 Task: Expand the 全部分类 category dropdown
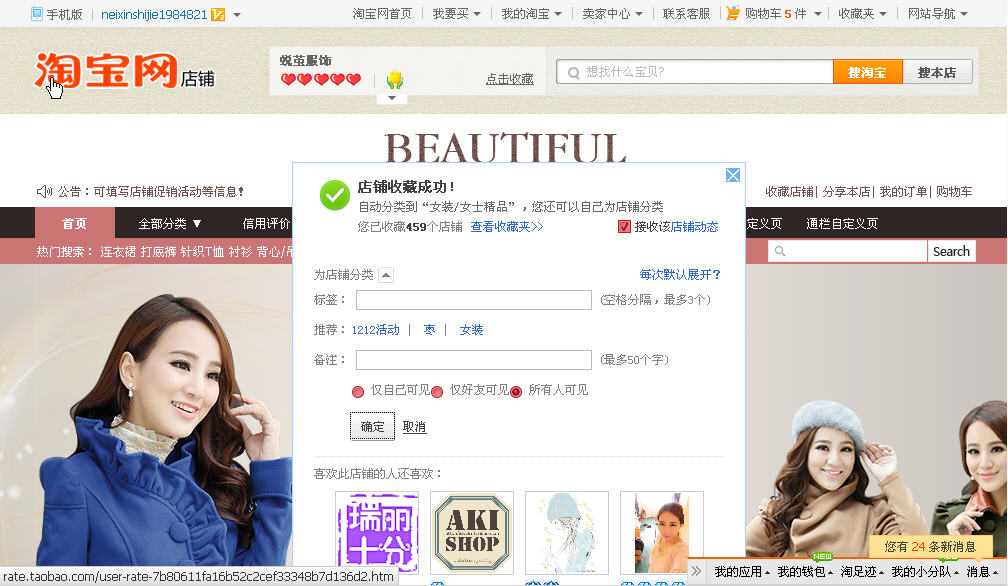tap(170, 224)
